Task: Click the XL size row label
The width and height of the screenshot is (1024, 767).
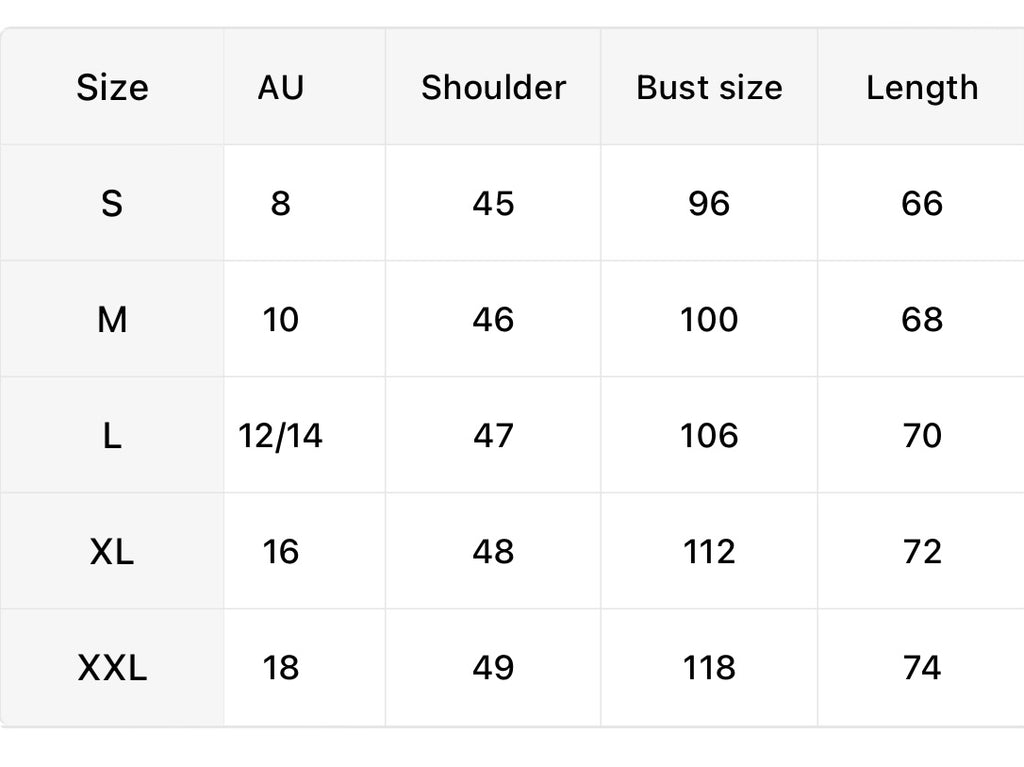Action: tap(112, 552)
